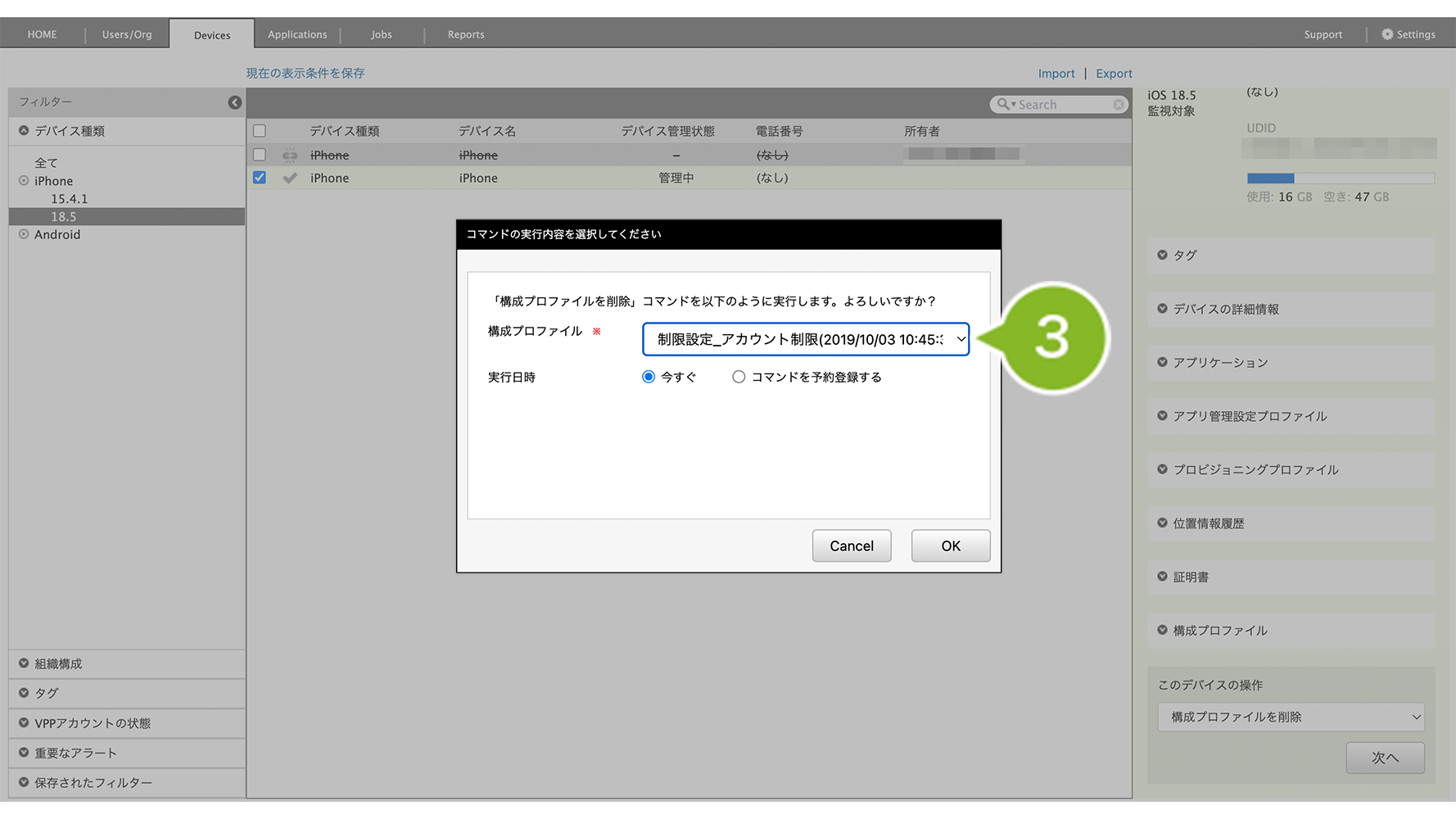Click the search magnifier icon
This screenshot has height=819, width=1456.
tap(1003, 105)
